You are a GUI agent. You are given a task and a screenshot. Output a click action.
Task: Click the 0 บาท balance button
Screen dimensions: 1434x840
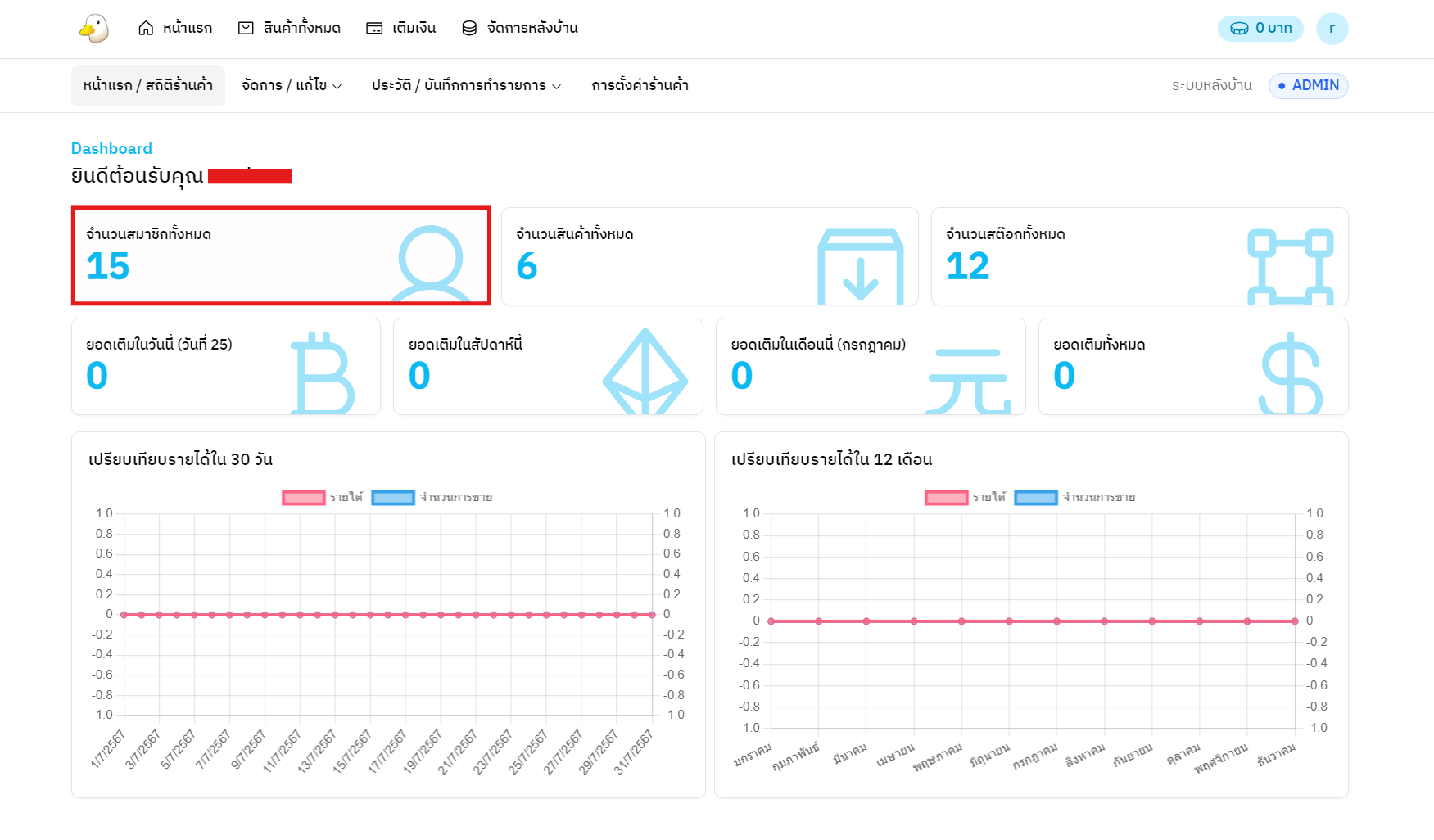coord(1260,29)
